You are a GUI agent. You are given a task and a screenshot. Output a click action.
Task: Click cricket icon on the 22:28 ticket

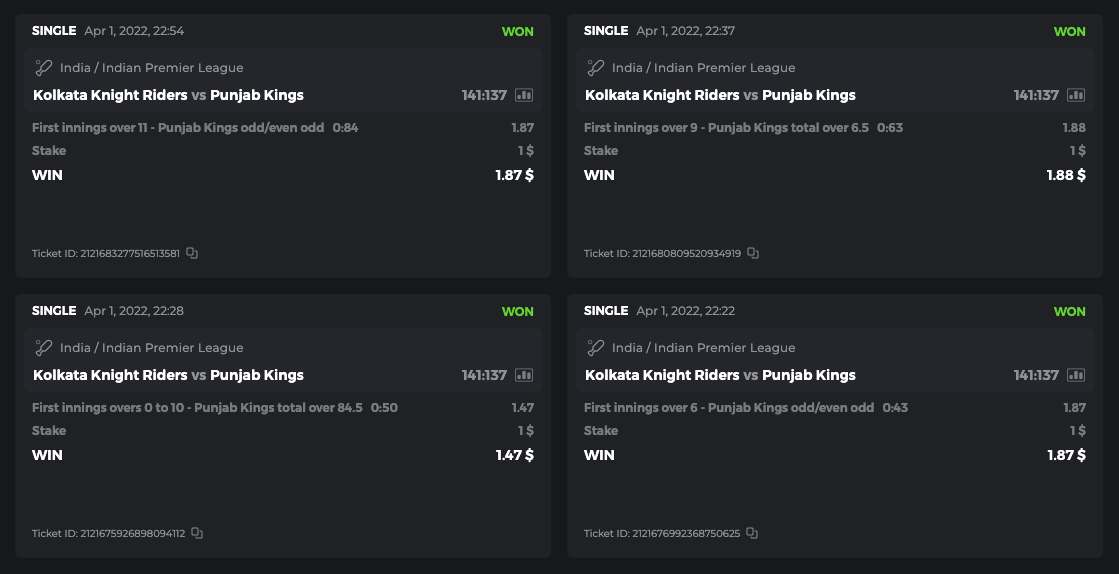click(43, 348)
